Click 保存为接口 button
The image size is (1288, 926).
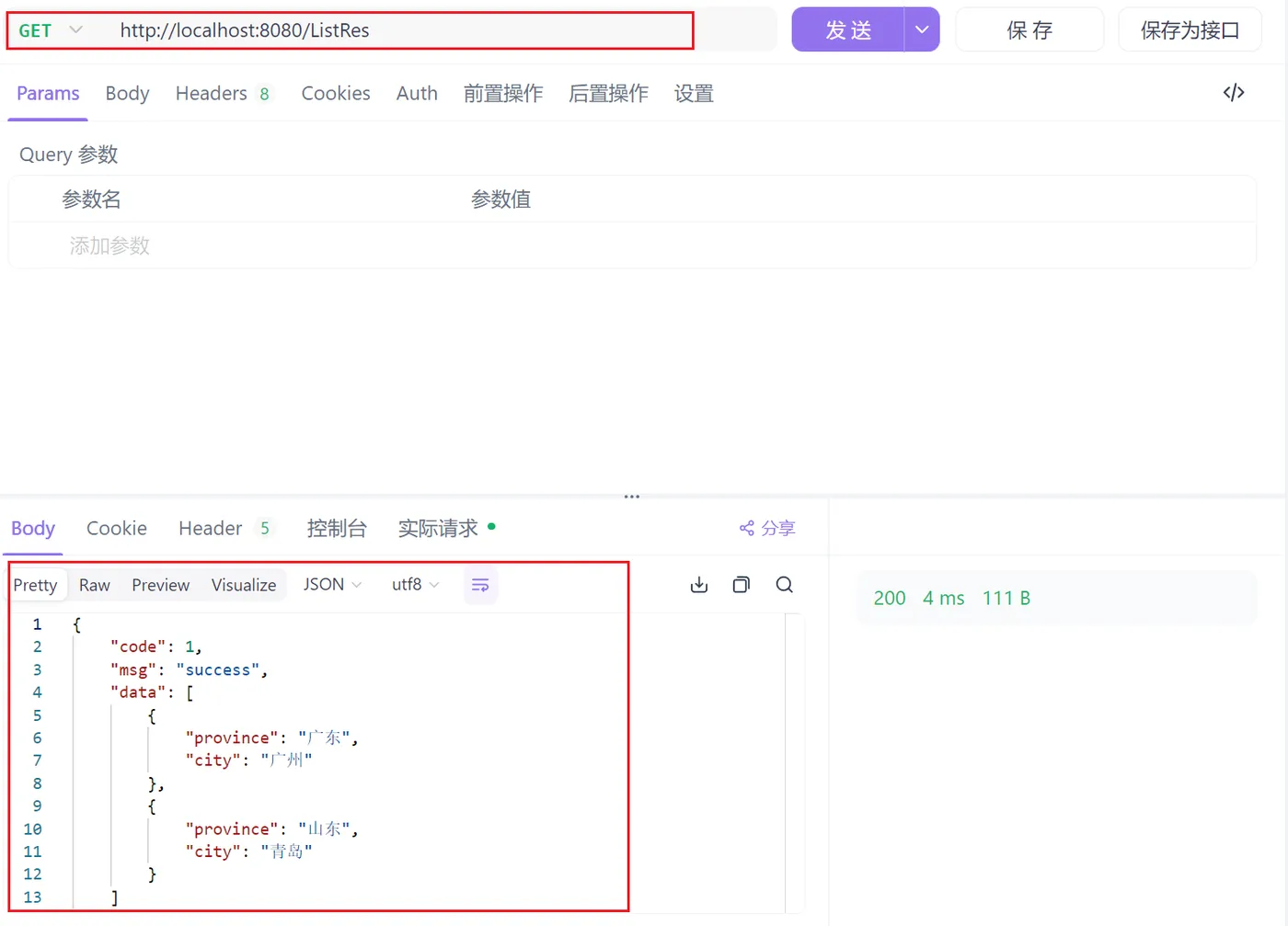[1190, 30]
